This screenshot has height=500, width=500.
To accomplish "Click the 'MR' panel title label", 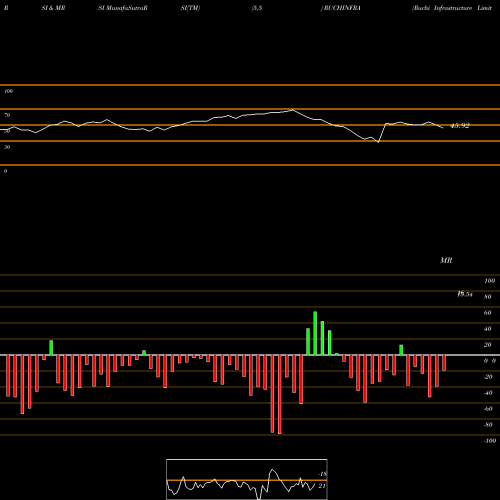I will (x=446, y=260).
